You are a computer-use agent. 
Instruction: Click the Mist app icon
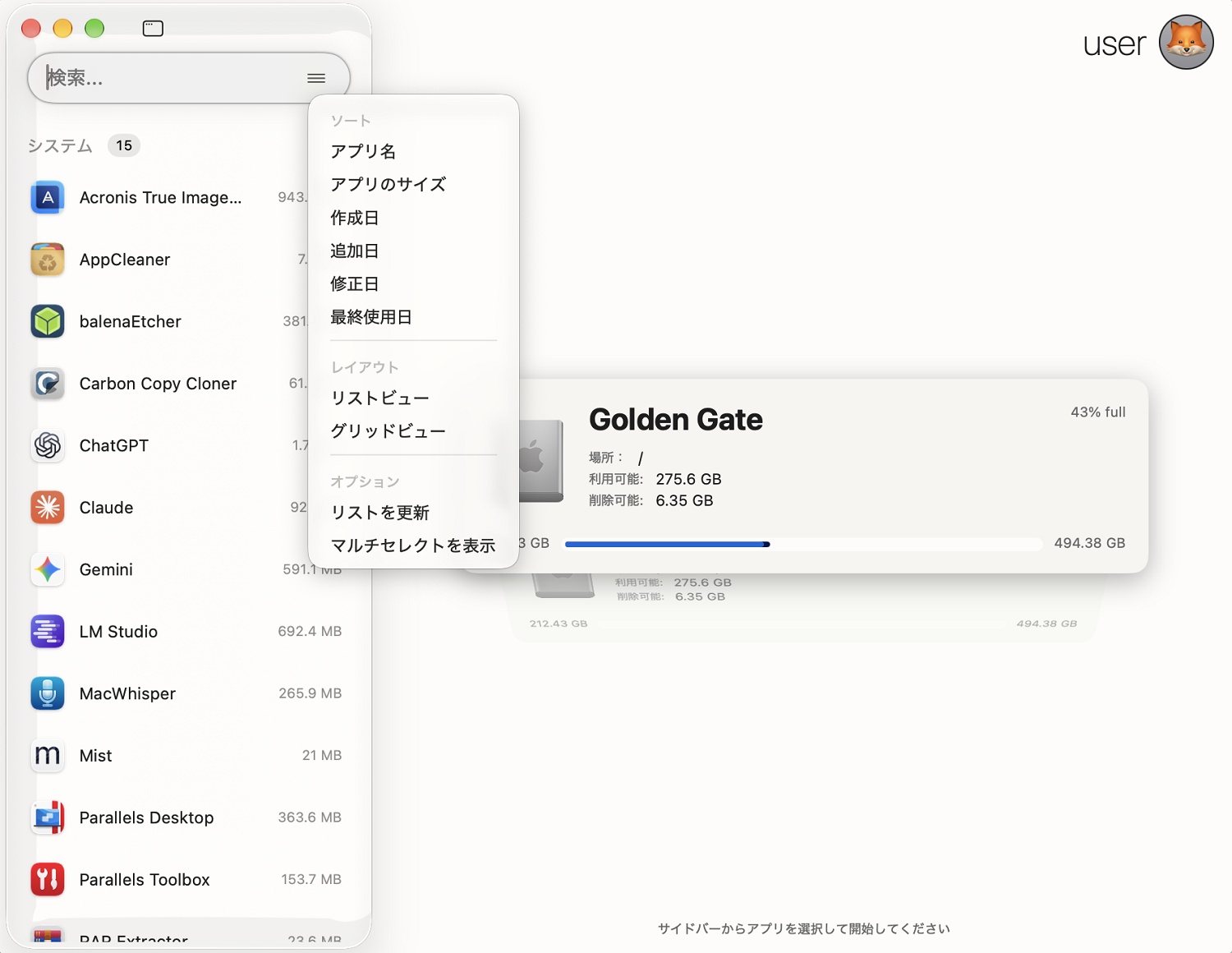coord(48,756)
